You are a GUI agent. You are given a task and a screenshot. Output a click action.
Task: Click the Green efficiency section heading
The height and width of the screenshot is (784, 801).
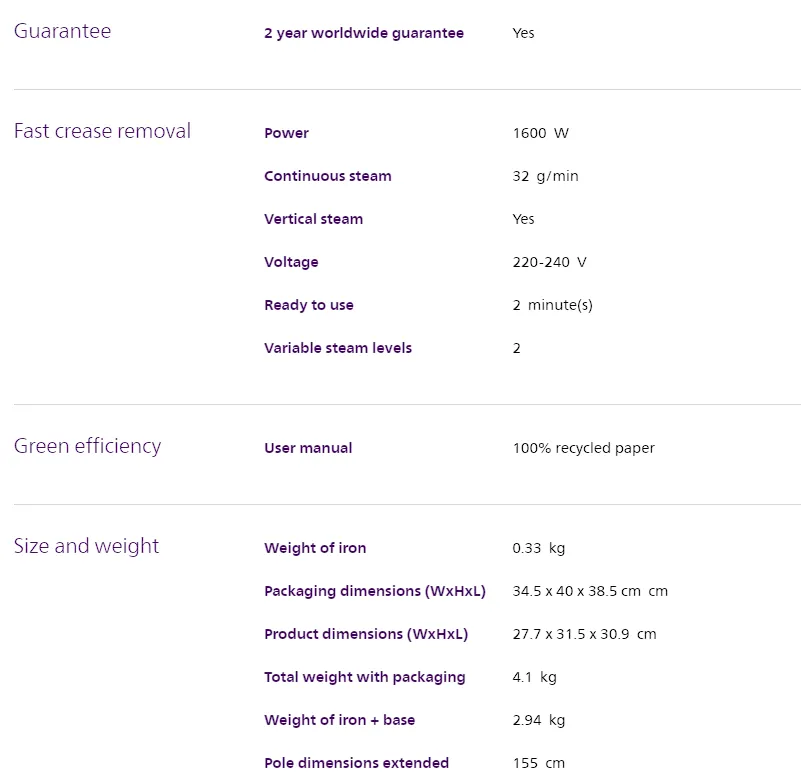(87, 446)
